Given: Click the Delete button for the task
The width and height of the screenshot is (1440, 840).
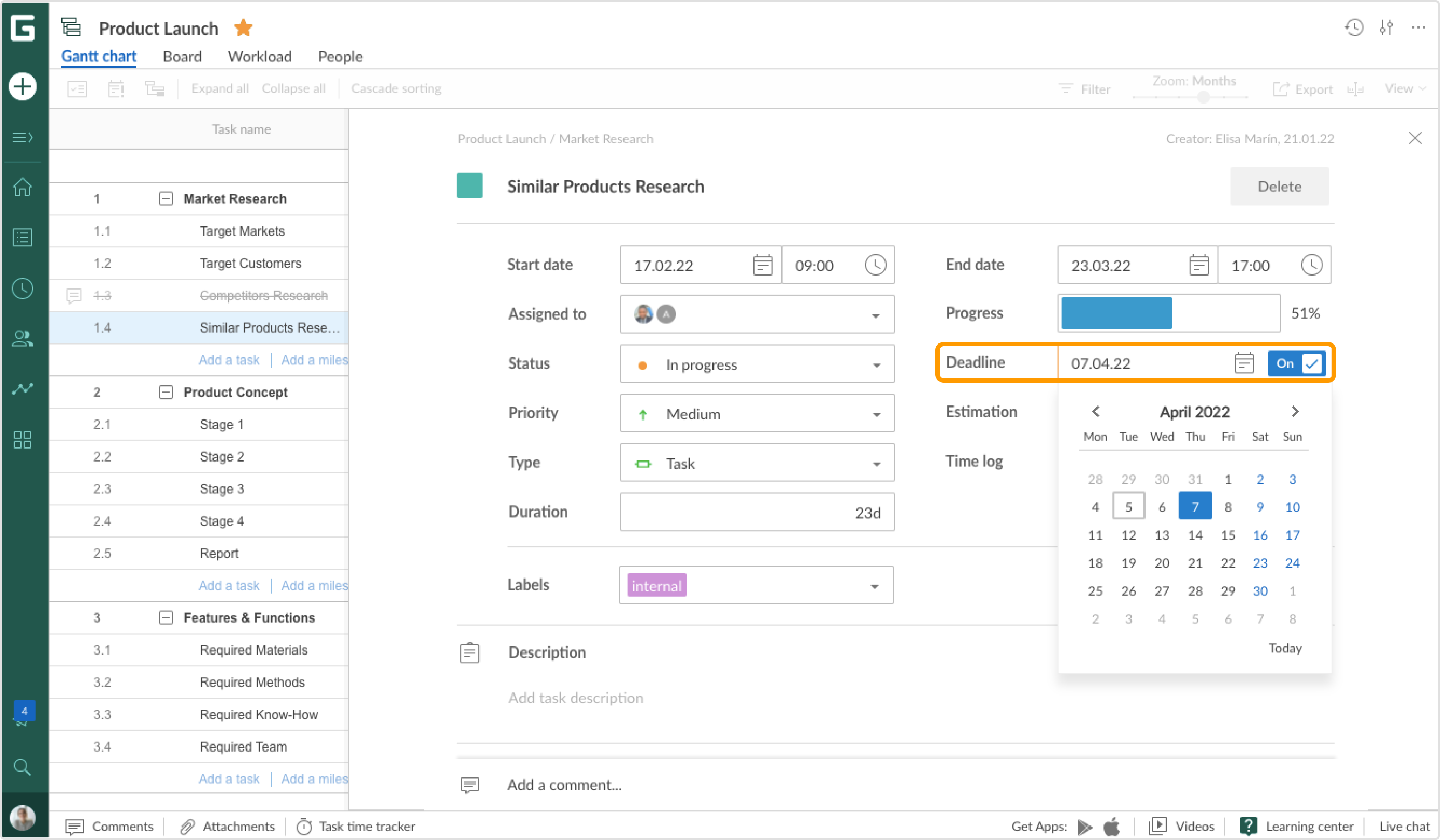Looking at the screenshot, I should [1279, 187].
